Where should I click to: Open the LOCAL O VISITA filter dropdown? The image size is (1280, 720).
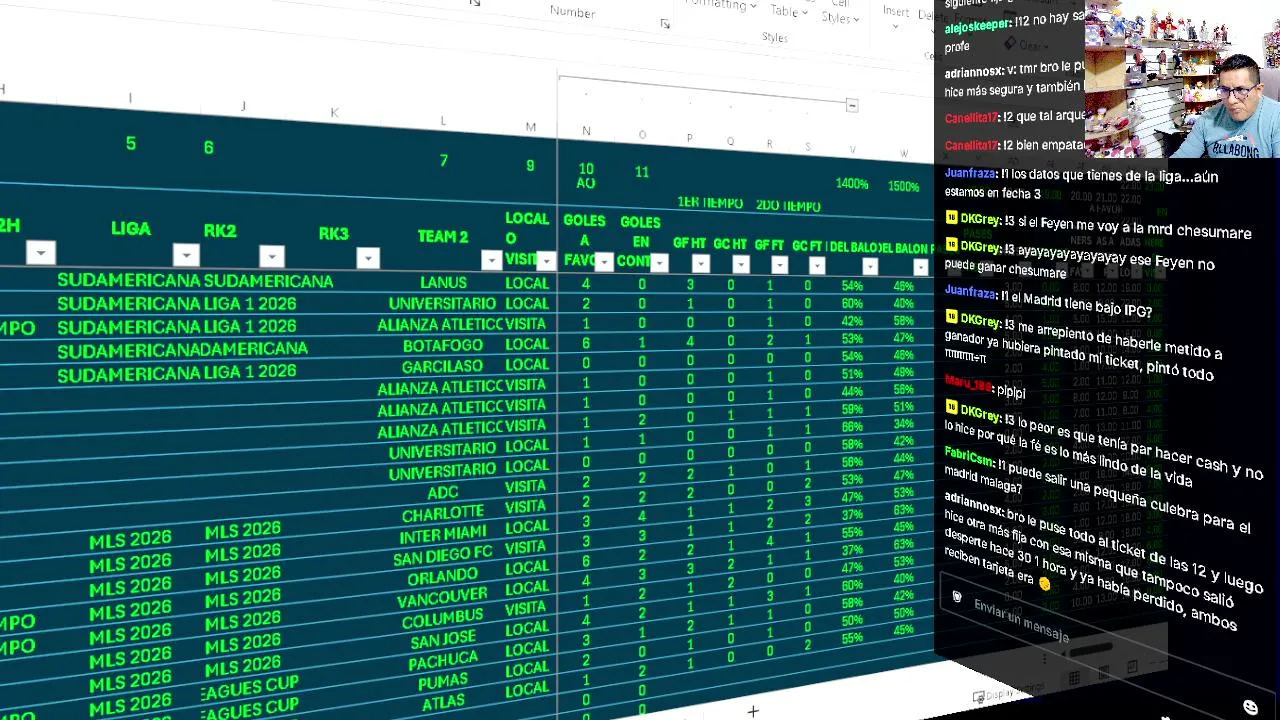click(546, 261)
